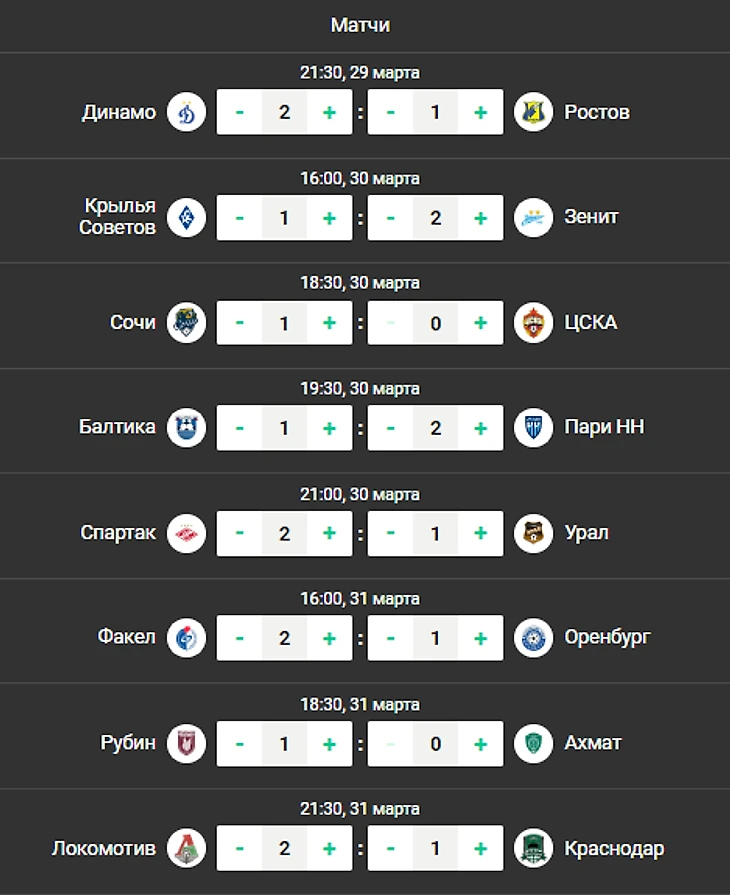Increase Динамо predicted goals with plus
This screenshot has height=895, width=730.
[329, 112]
